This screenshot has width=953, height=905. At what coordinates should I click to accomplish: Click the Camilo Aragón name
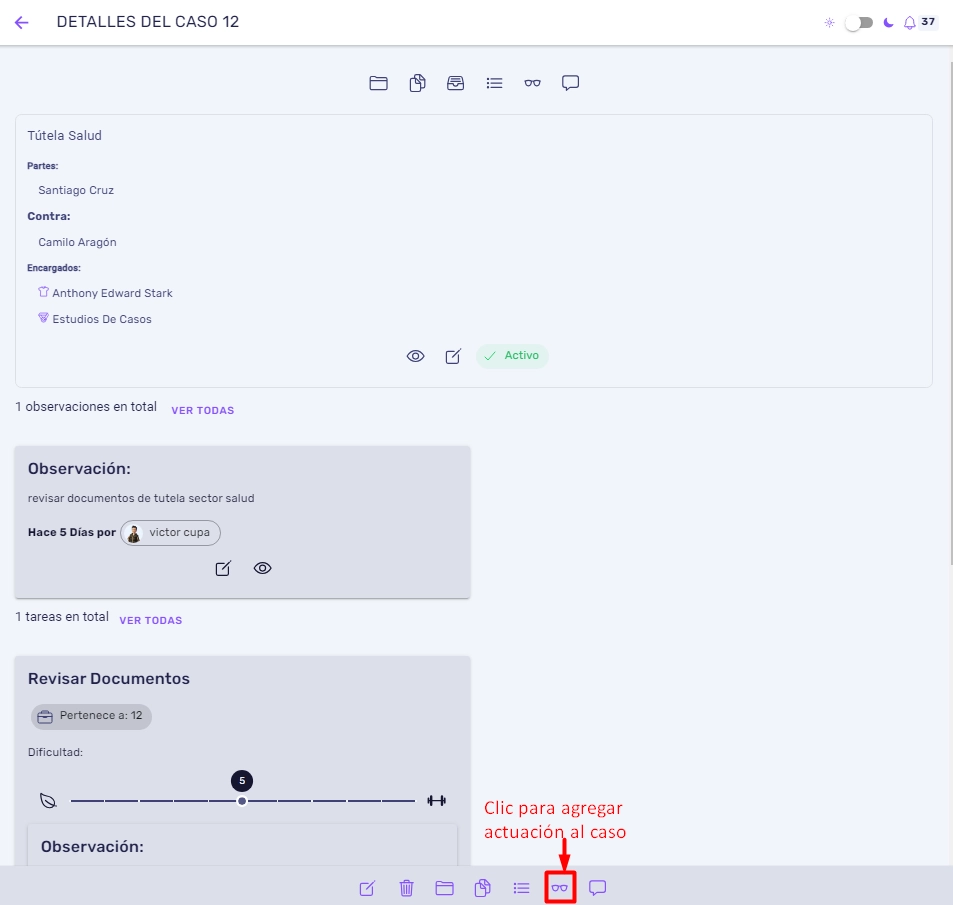pyautogui.click(x=77, y=243)
